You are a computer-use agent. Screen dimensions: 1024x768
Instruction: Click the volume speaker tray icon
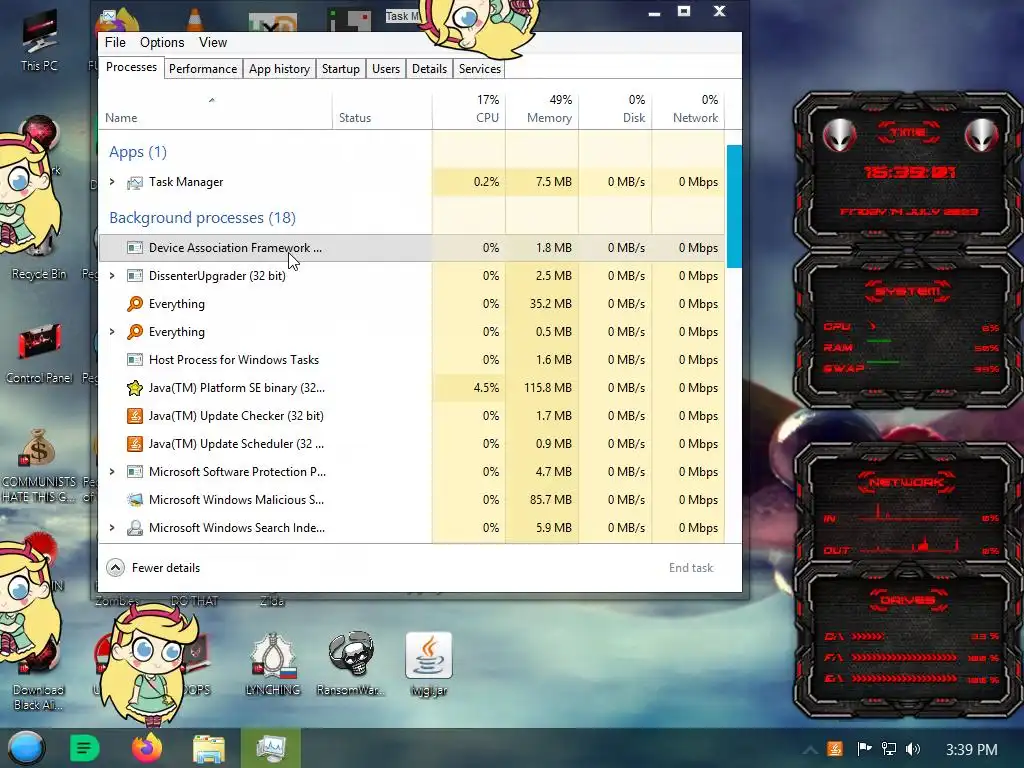point(913,749)
